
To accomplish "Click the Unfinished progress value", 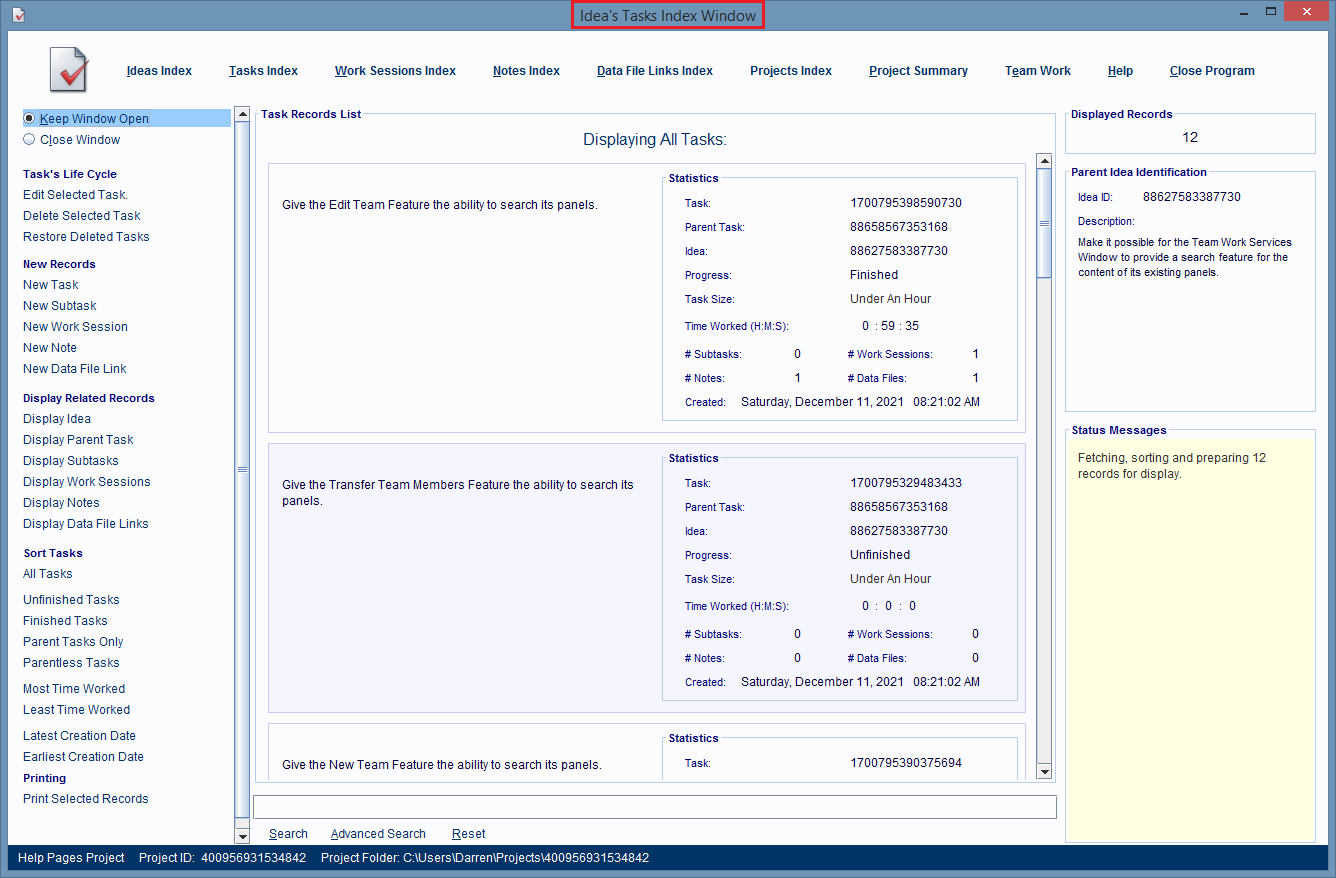I will 880,555.
